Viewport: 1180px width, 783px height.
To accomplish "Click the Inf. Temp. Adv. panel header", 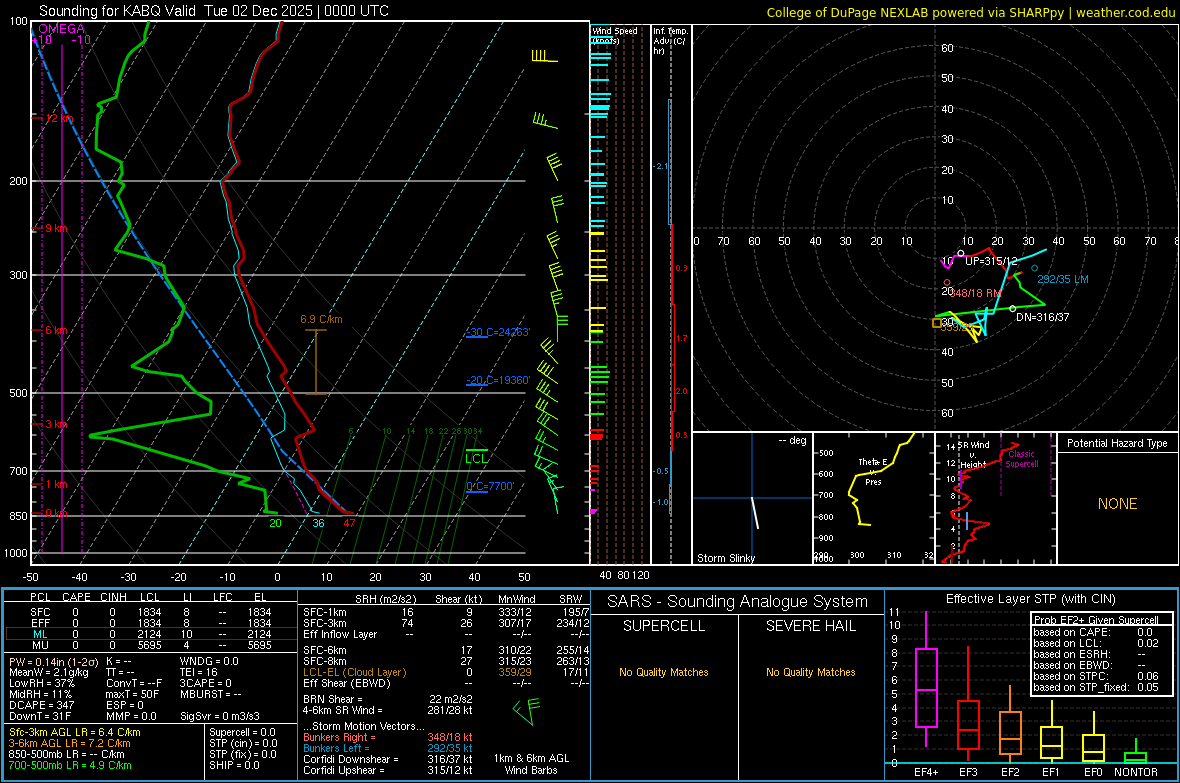I will pos(670,41).
